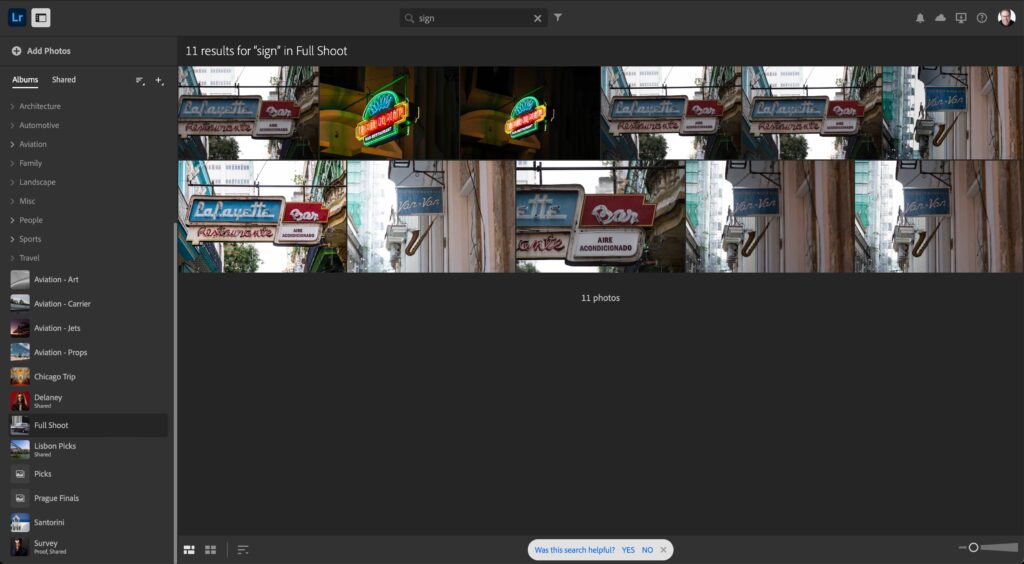Click "11 results for sign" heading
1024x564 pixels.
(266, 51)
